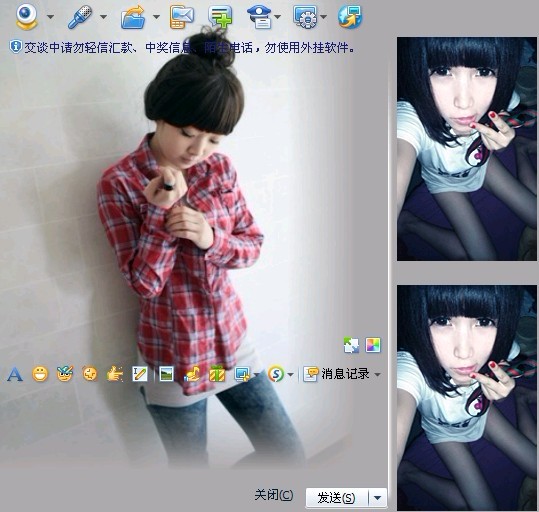Image resolution: width=539 pixels, height=512 pixels.
Task: Click the music note share icon
Action: (192, 374)
